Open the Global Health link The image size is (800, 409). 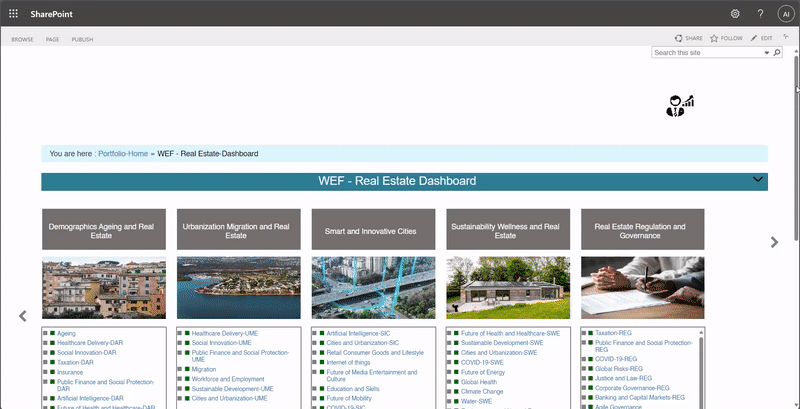point(479,382)
